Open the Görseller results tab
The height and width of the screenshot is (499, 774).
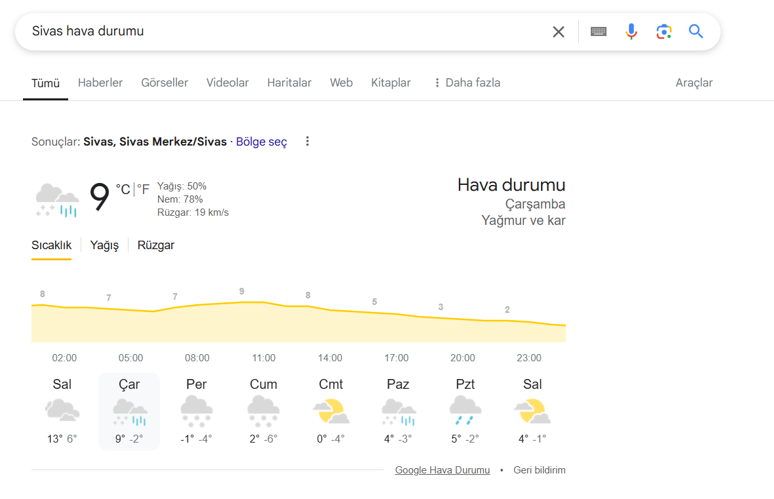click(x=164, y=83)
